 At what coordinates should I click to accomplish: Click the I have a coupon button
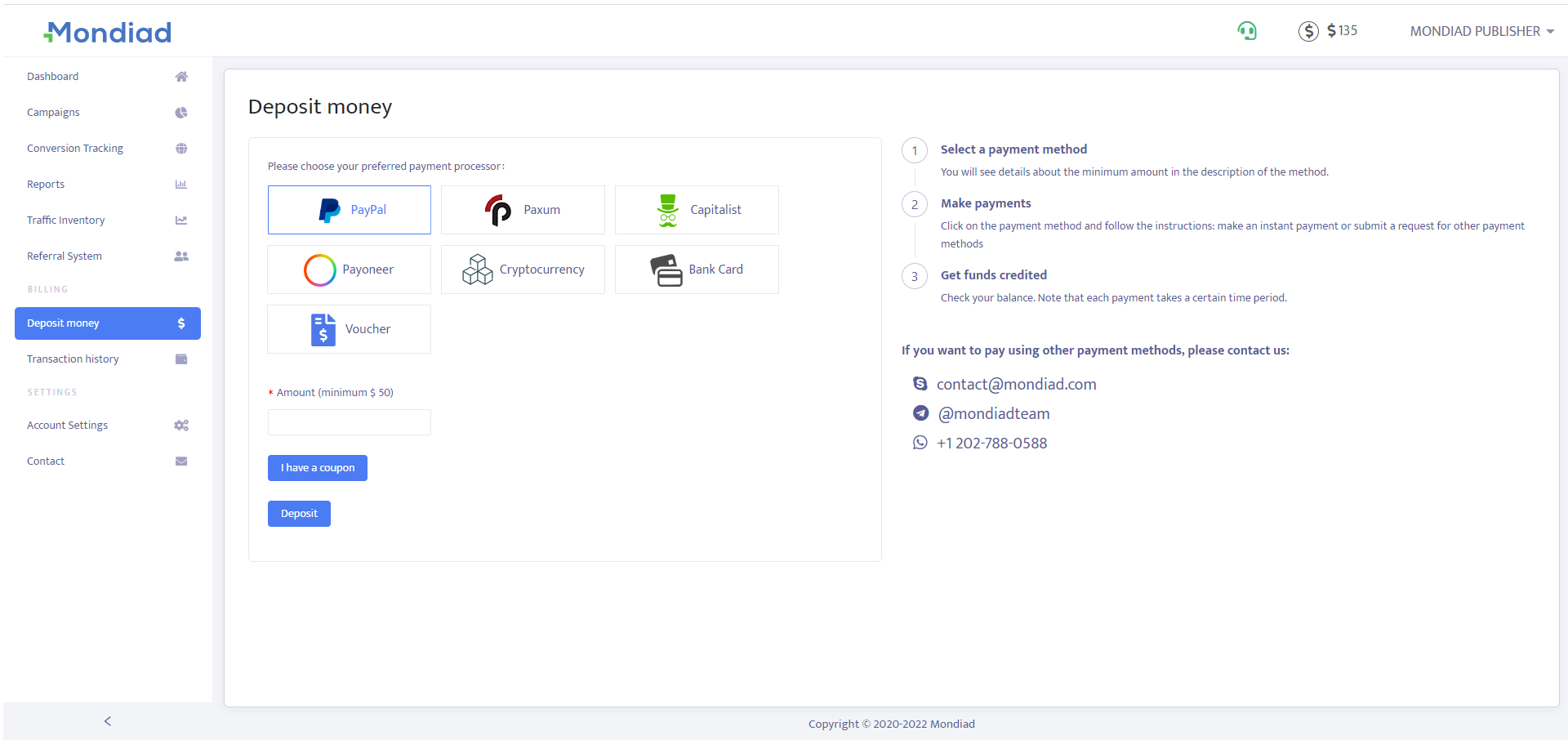pos(318,468)
